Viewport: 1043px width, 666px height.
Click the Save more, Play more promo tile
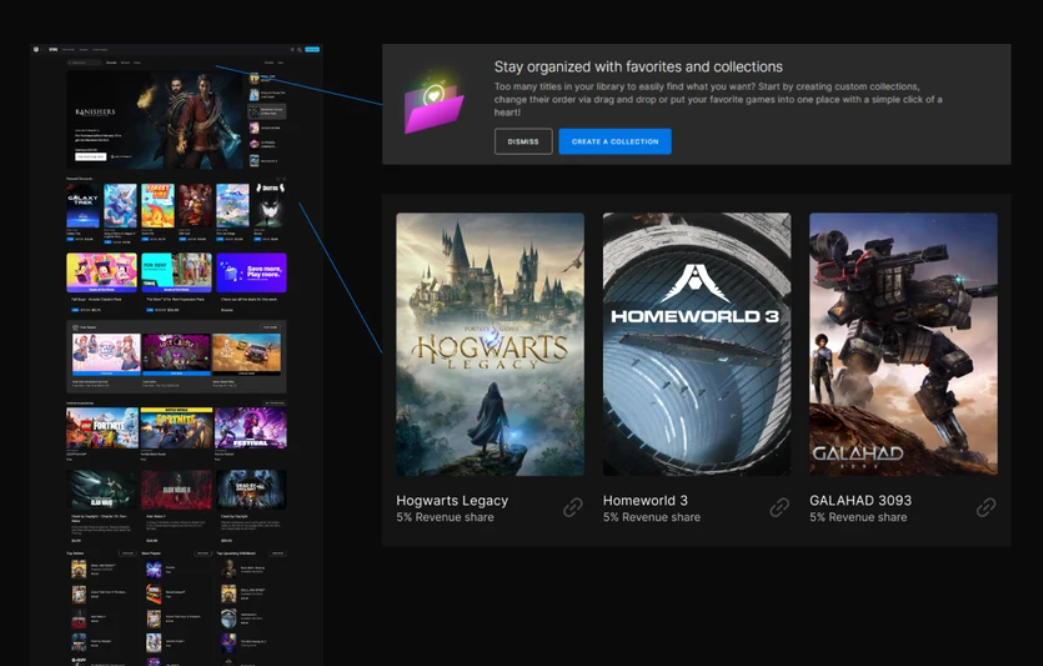[x=251, y=272]
